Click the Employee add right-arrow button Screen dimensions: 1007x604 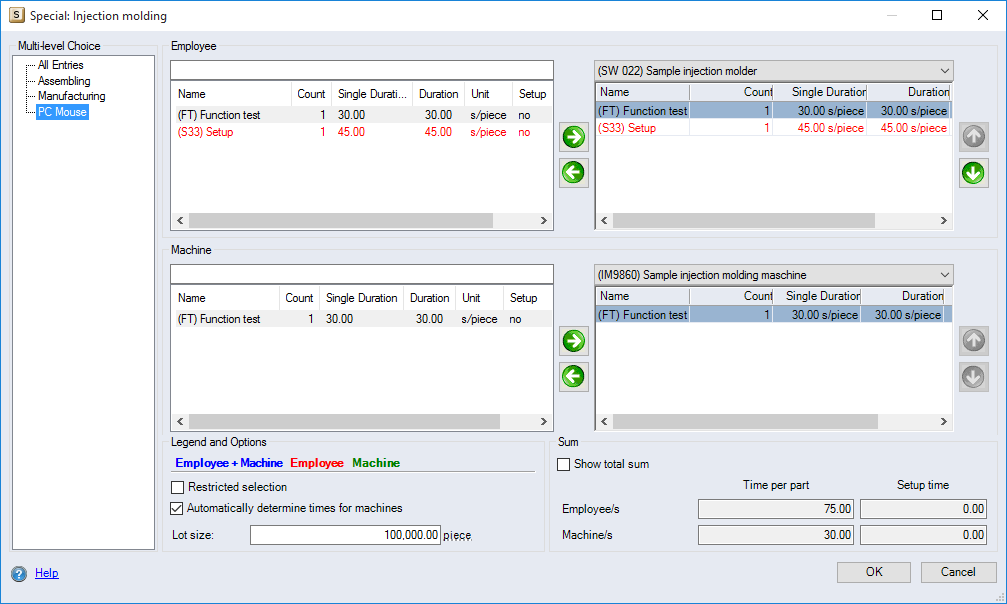pyautogui.click(x=574, y=137)
